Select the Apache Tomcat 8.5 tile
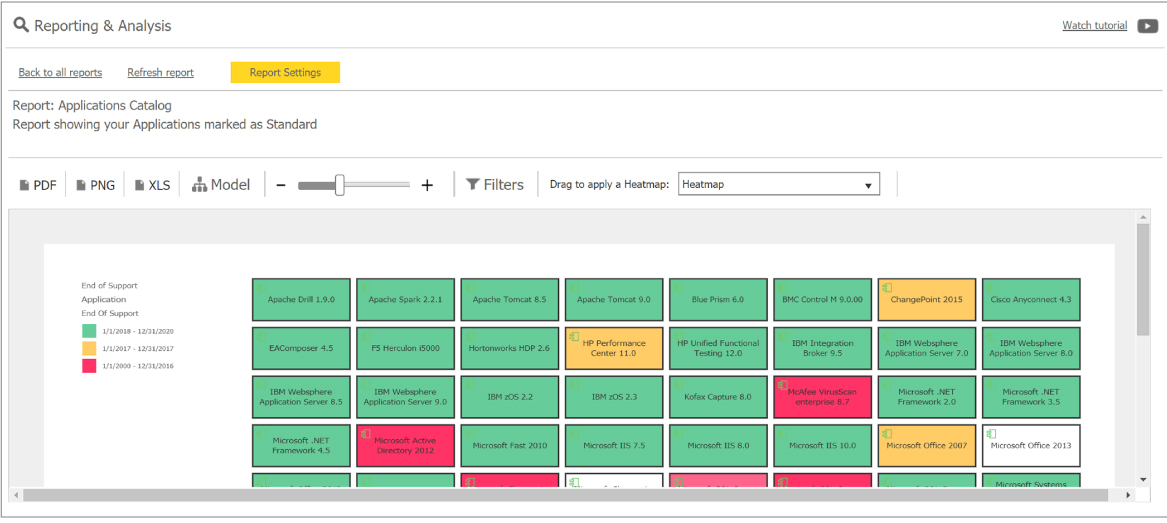 (x=510, y=299)
